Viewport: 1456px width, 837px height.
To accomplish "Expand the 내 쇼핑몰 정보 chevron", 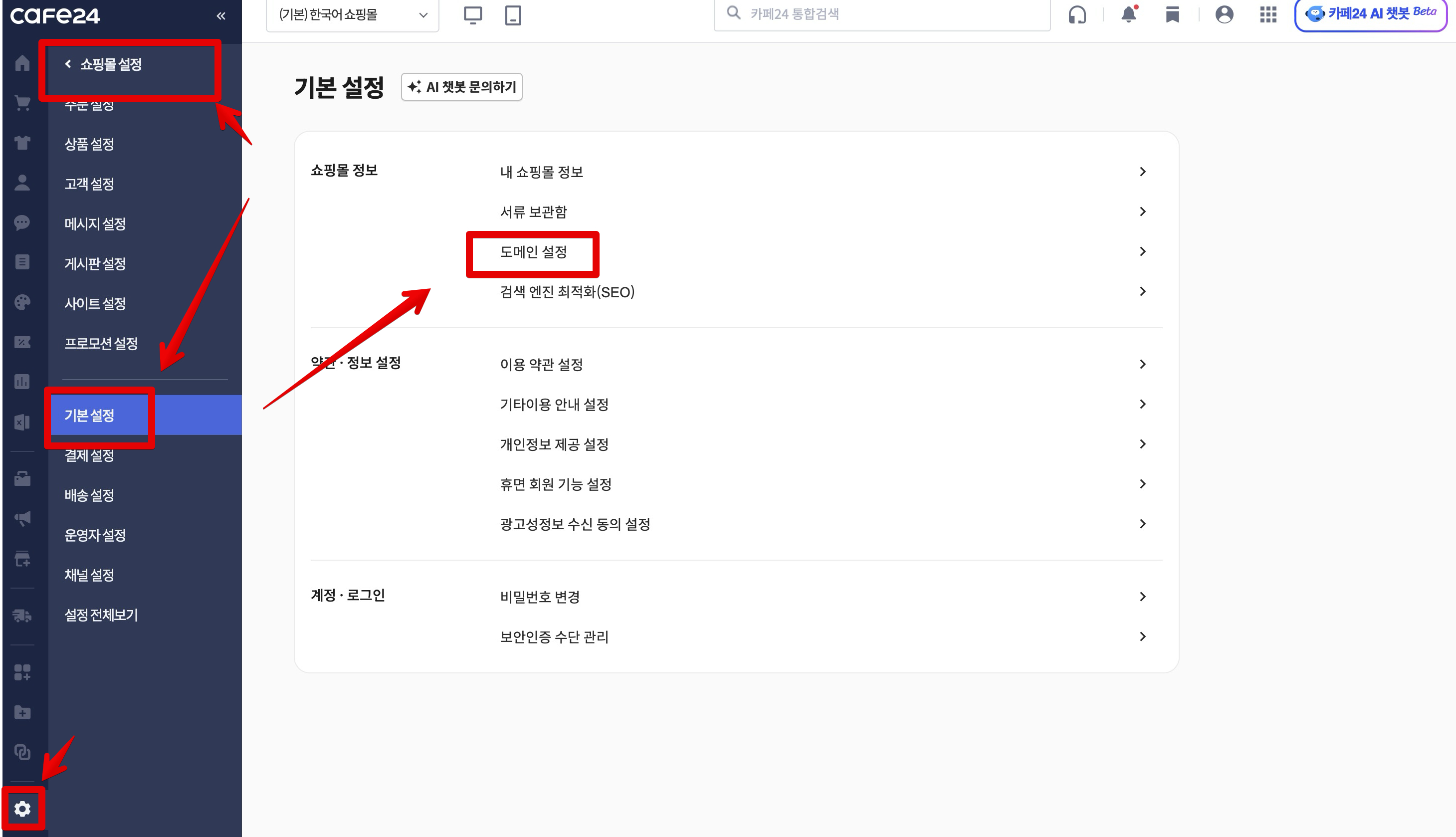I will (x=1142, y=172).
